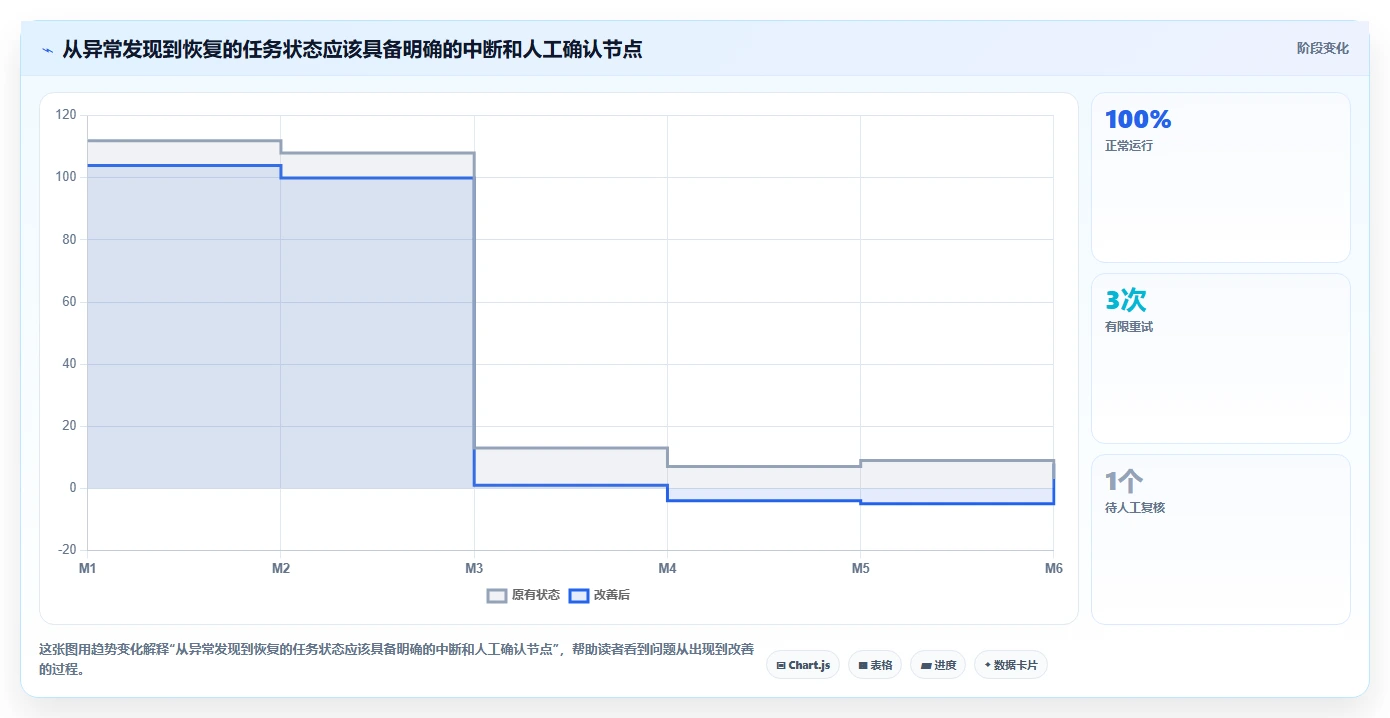Screen dimensions: 1390x718
Task: Click the blue 改善后 legend swatch
Action: click(x=578, y=595)
